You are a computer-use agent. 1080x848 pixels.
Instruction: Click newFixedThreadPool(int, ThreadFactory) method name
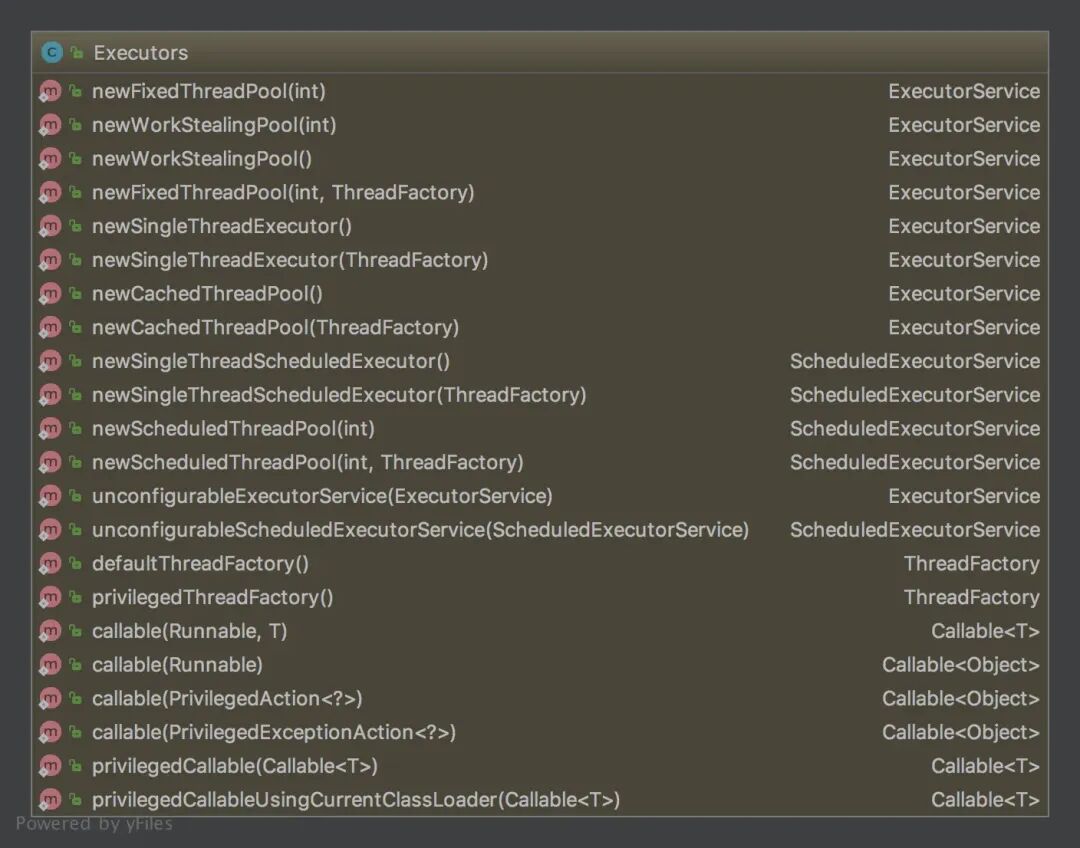pos(283,192)
